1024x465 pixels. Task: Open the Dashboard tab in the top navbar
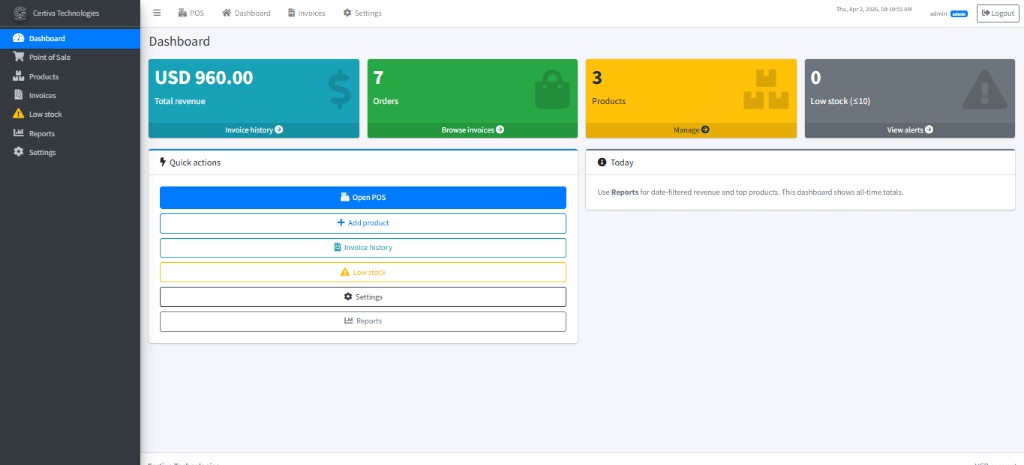tap(246, 13)
